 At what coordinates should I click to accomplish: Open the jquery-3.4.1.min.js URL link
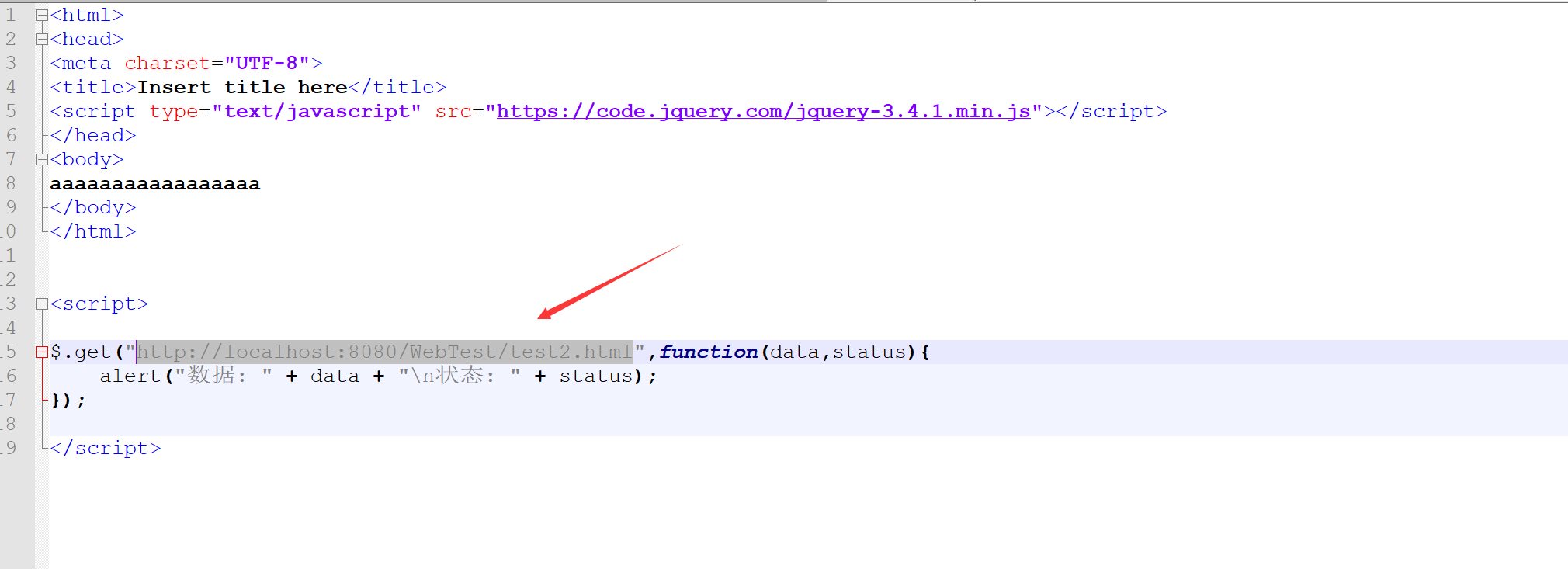point(764,112)
